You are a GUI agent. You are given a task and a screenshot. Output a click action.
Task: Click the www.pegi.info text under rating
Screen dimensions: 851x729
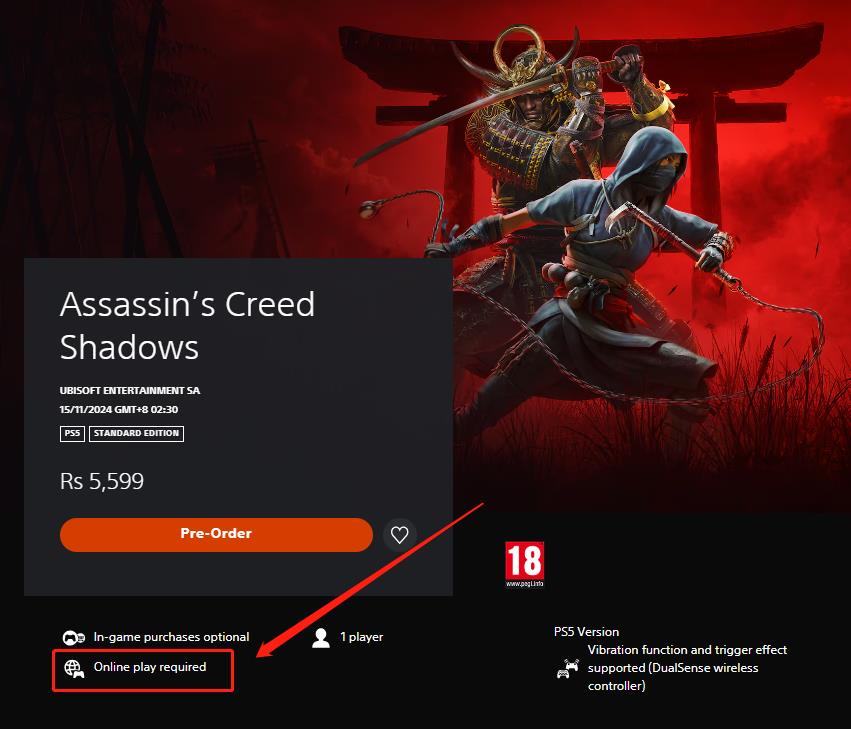click(x=524, y=584)
